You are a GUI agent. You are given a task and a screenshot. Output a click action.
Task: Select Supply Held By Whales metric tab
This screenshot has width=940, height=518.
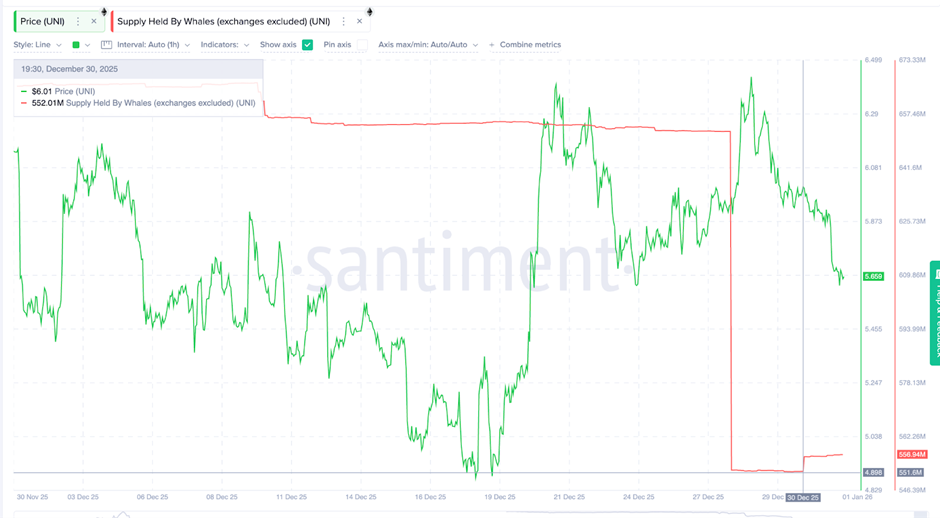224,21
